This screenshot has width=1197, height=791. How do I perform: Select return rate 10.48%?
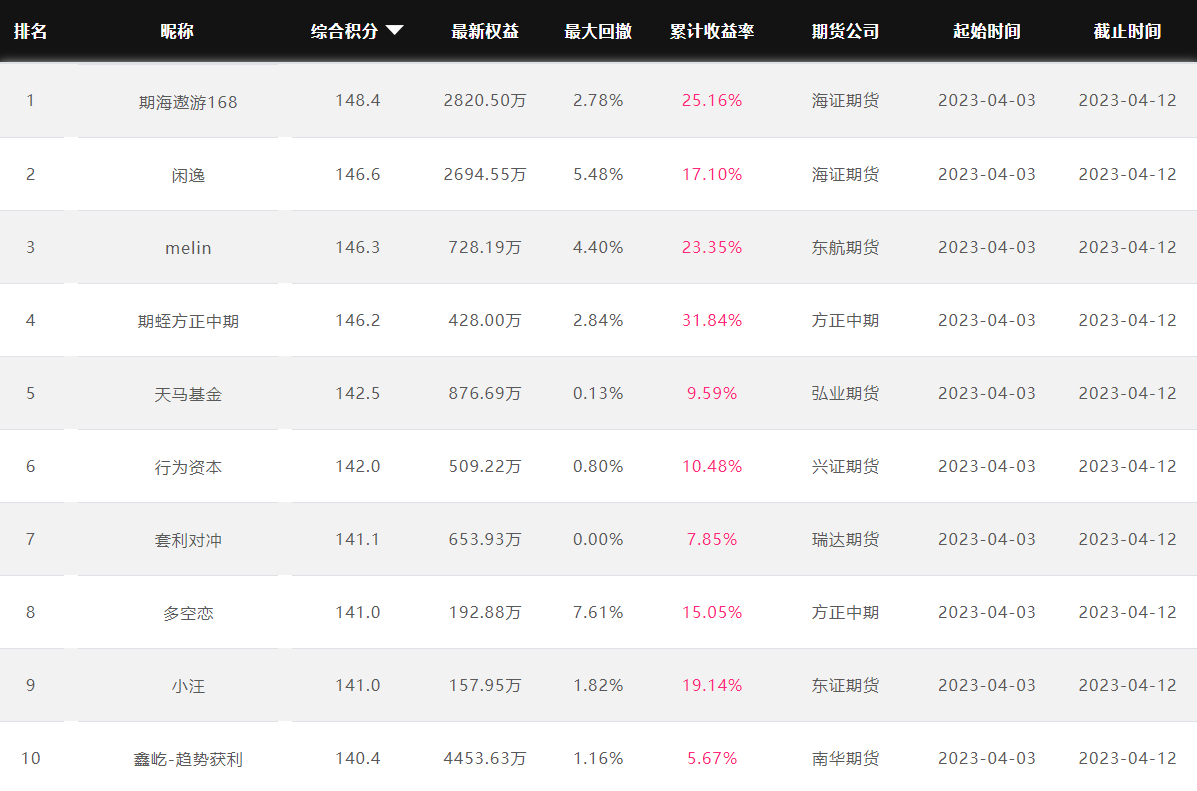tap(711, 467)
